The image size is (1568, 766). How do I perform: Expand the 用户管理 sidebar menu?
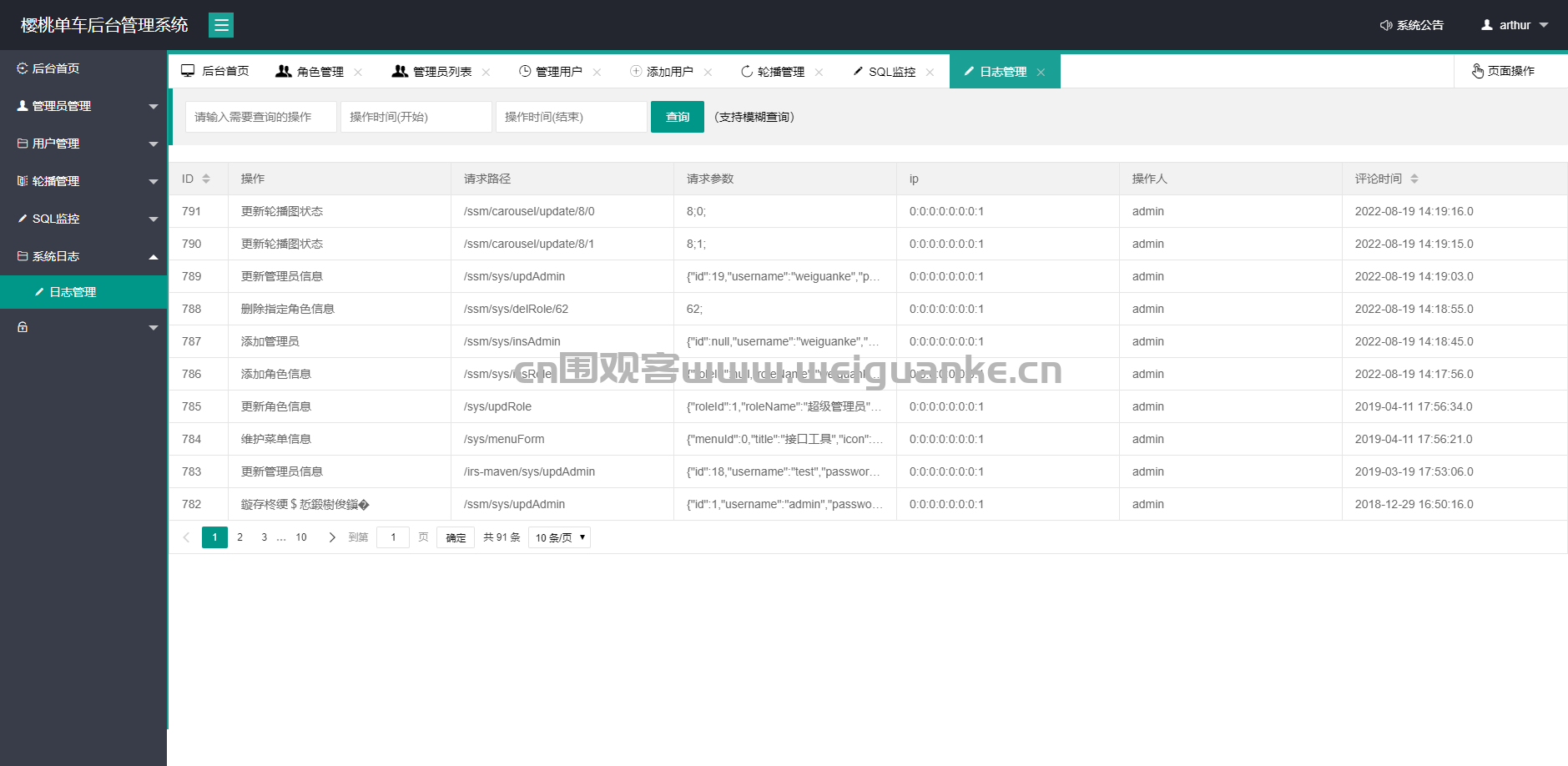pos(83,144)
